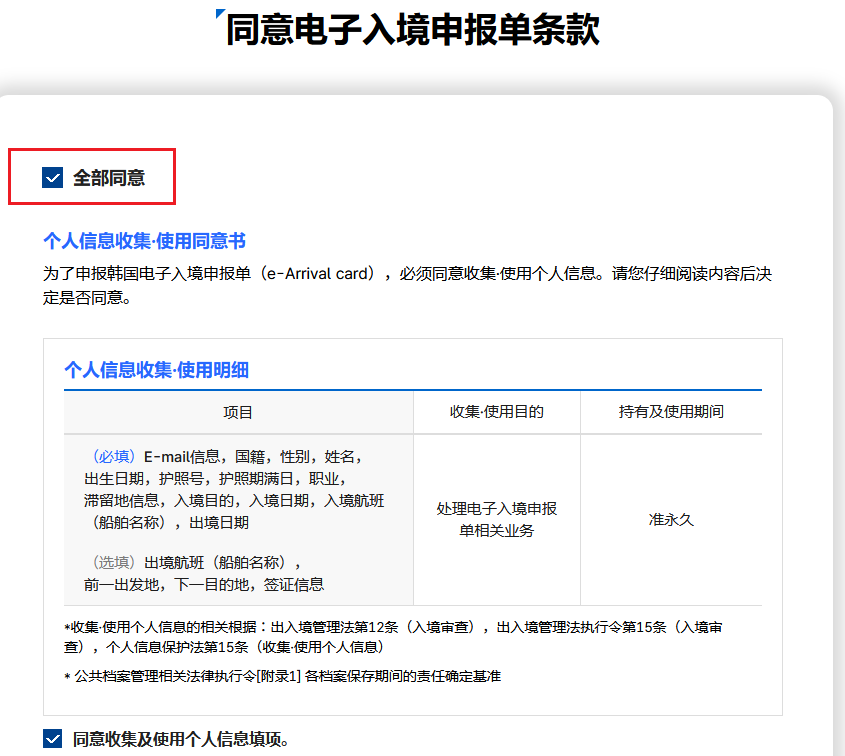The height and width of the screenshot is (756, 845).
Task: Toggle the 全部同意 checkbox
Action: 52,177
